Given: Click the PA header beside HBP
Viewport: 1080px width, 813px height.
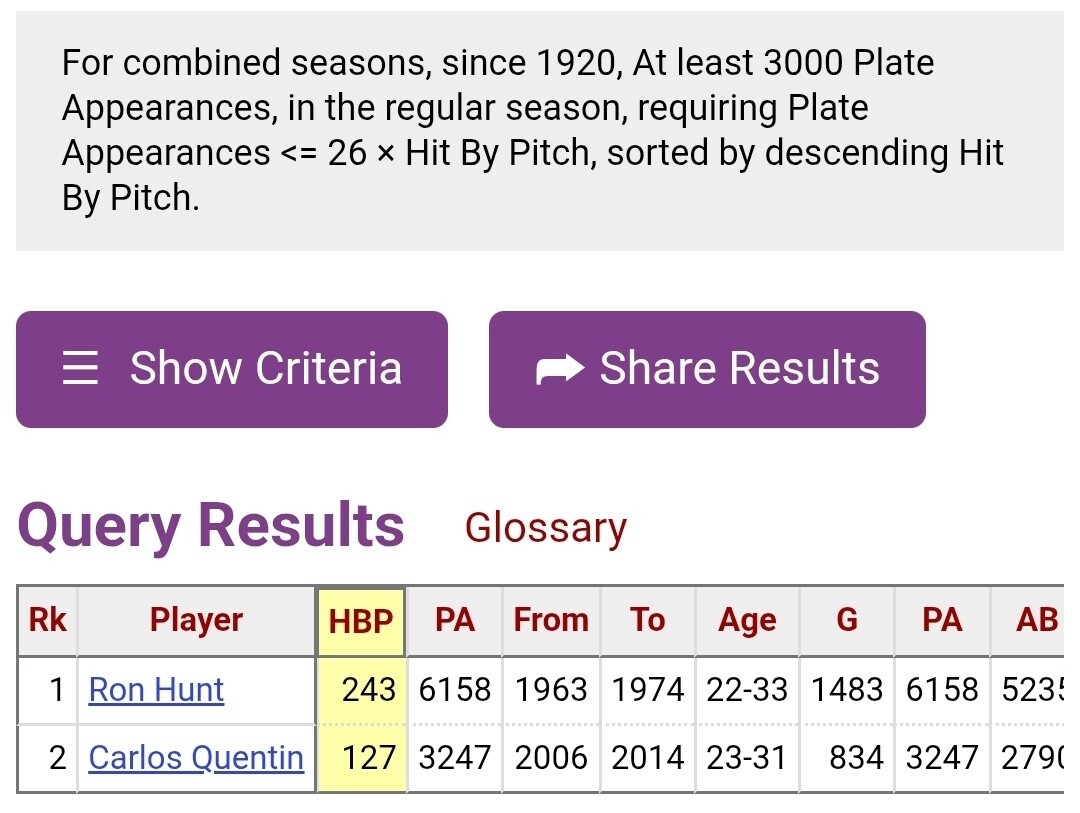Looking at the screenshot, I should pyautogui.click(x=455, y=621).
